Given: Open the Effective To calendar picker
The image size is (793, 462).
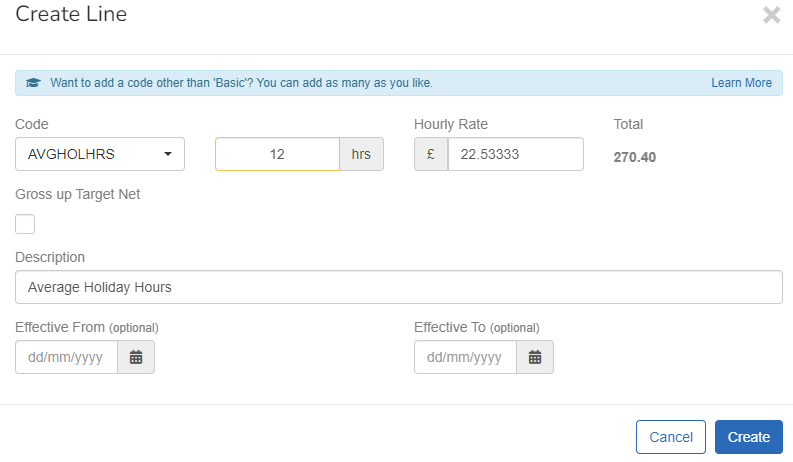Looking at the screenshot, I should pyautogui.click(x=535, y=357).
